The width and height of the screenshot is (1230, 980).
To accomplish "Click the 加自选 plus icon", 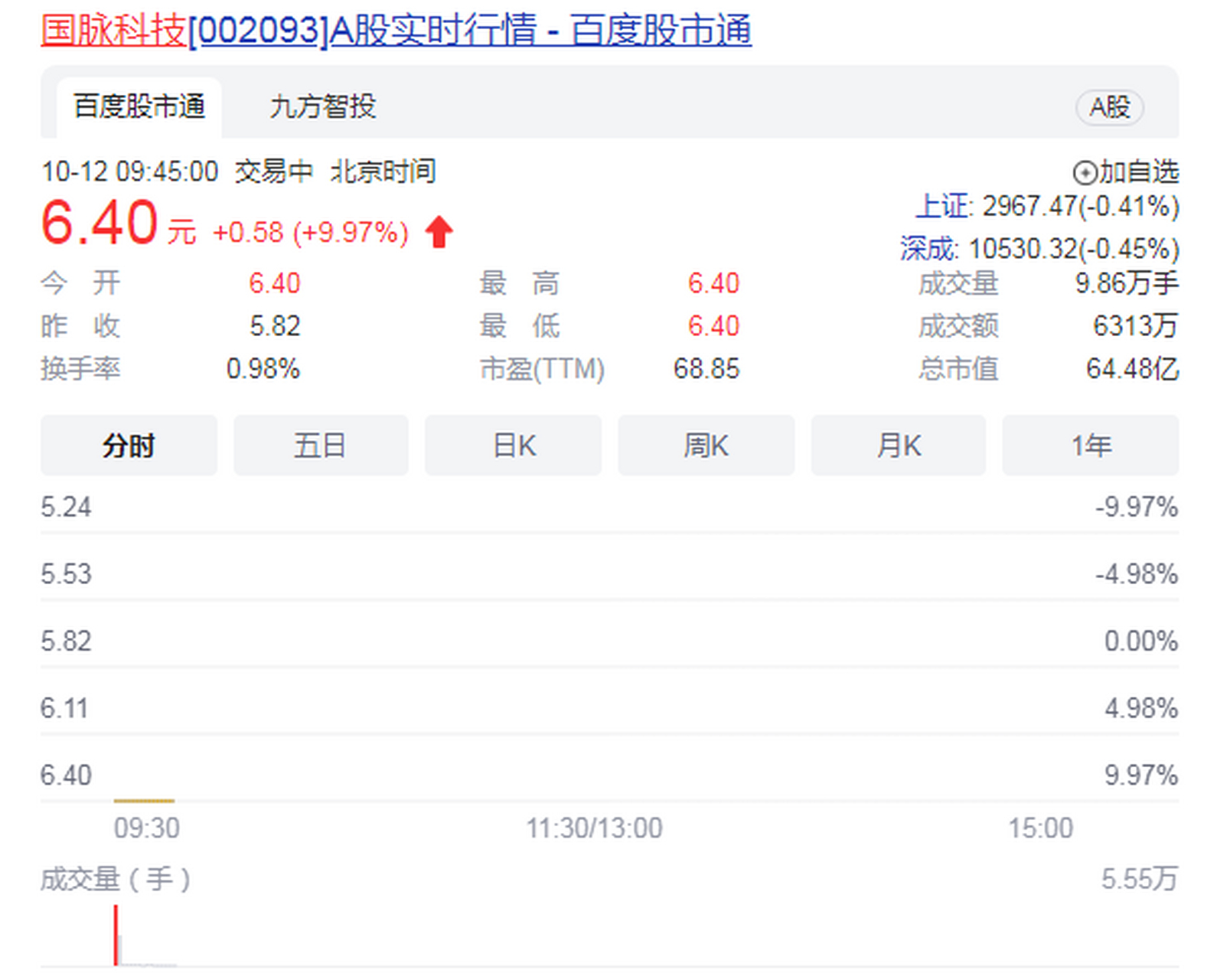I will coord(1085,173).
